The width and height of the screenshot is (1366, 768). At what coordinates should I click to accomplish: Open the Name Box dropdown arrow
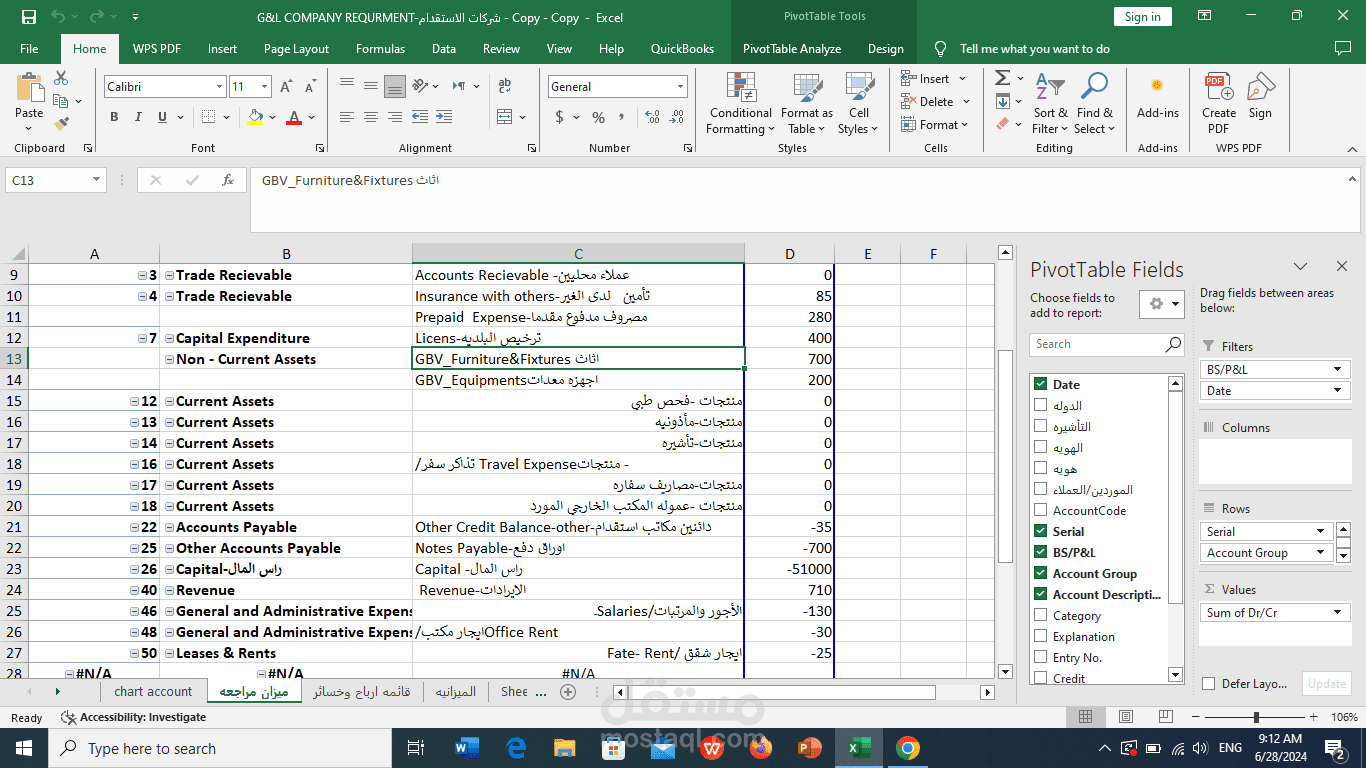97,180
